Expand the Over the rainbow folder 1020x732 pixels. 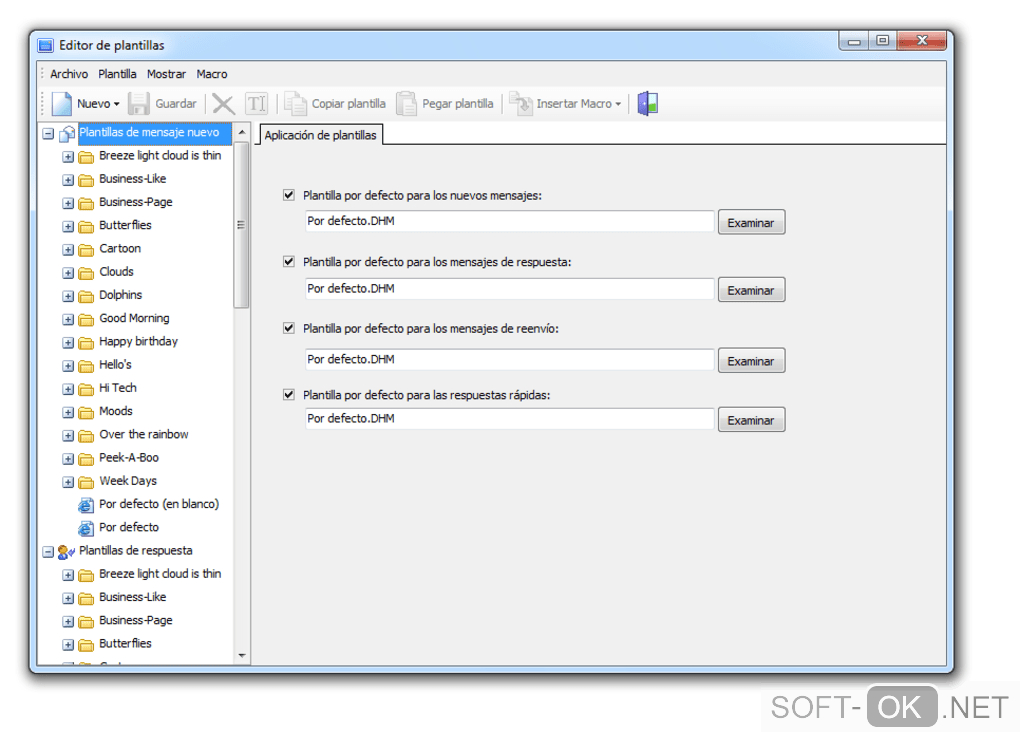point(68,435)
